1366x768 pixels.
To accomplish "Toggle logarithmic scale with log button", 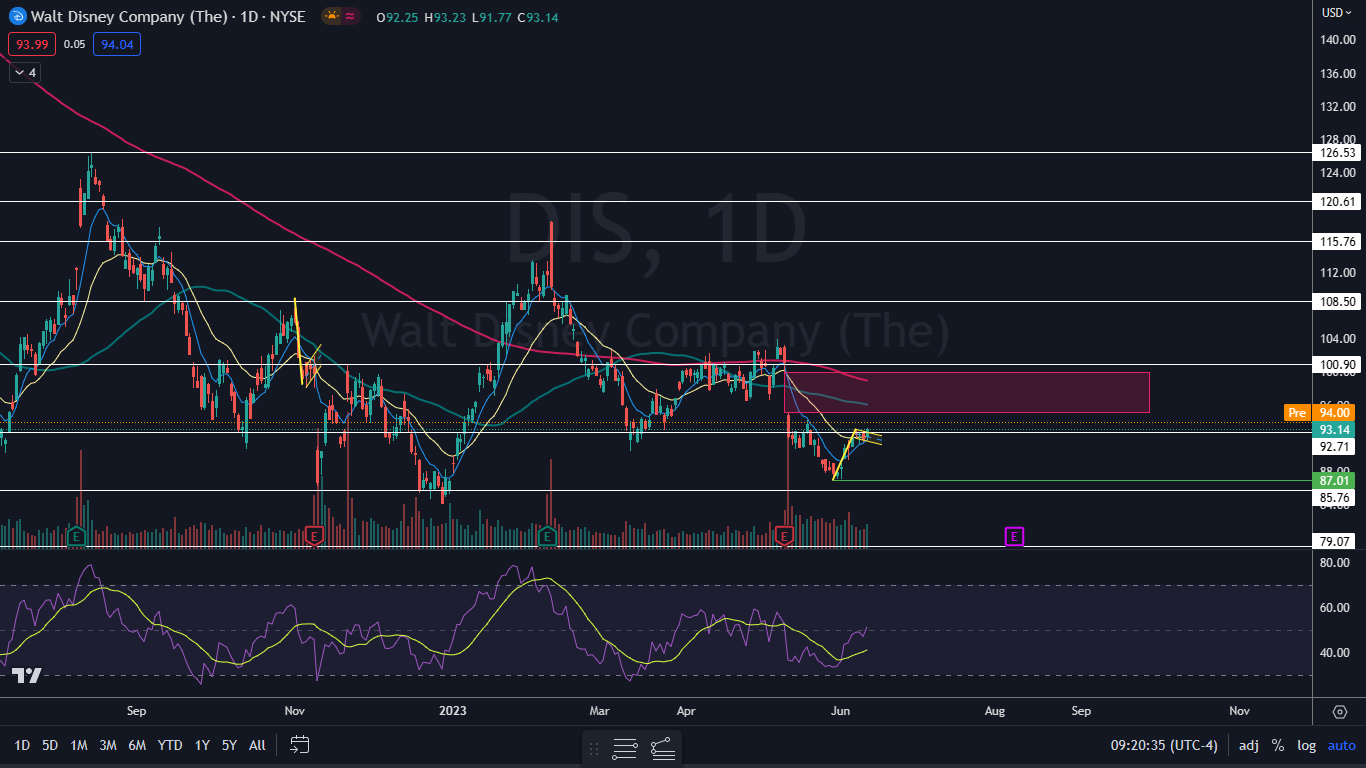I will [1306, 745].
